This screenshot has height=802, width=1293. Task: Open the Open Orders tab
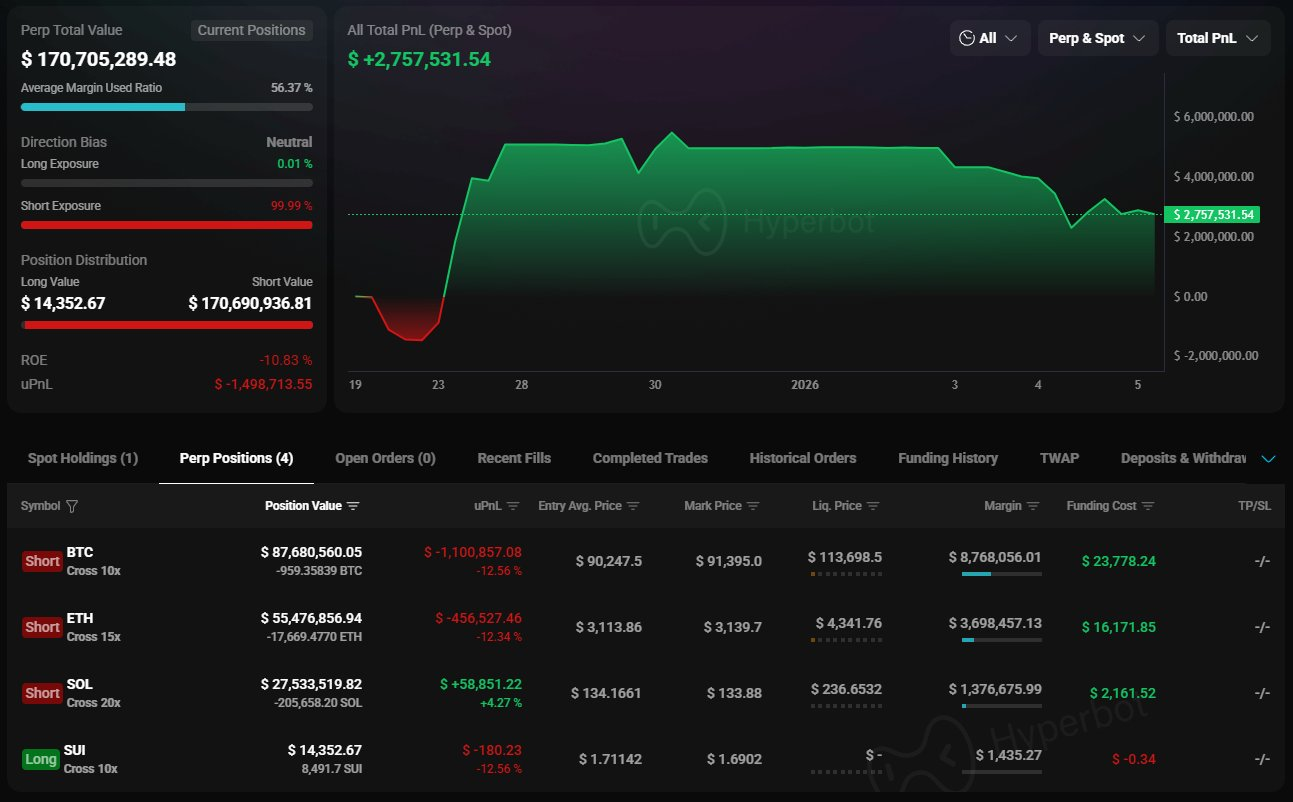pos(385,458)
